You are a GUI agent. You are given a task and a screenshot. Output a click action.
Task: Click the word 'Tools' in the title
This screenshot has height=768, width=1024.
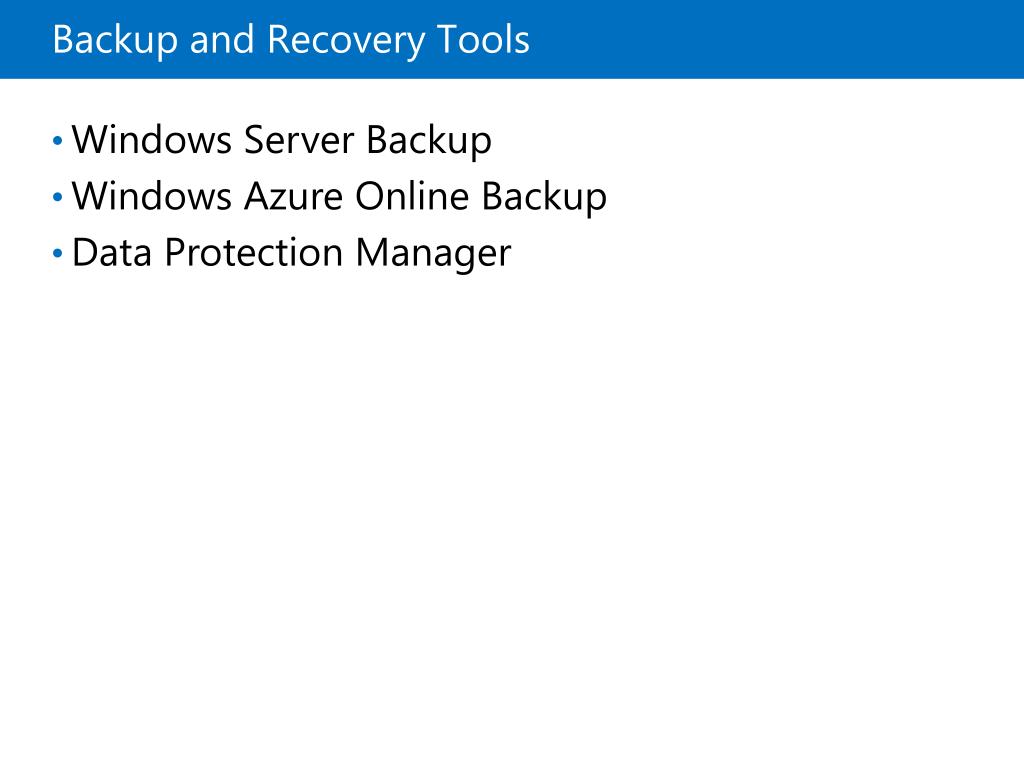click(483, 40)
